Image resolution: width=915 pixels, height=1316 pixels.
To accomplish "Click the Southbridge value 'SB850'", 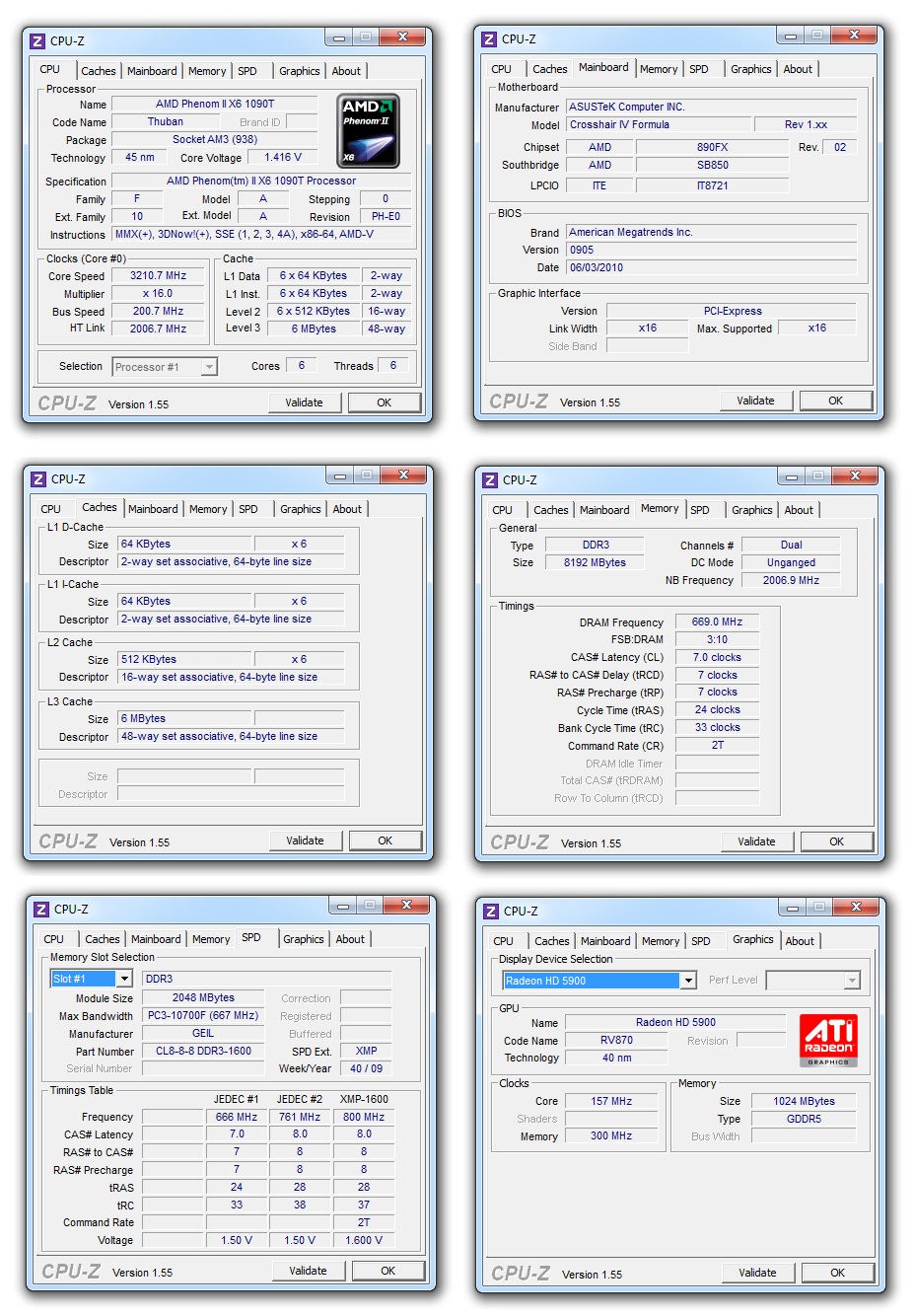I will pyautogui.click(x=713, y=166).
